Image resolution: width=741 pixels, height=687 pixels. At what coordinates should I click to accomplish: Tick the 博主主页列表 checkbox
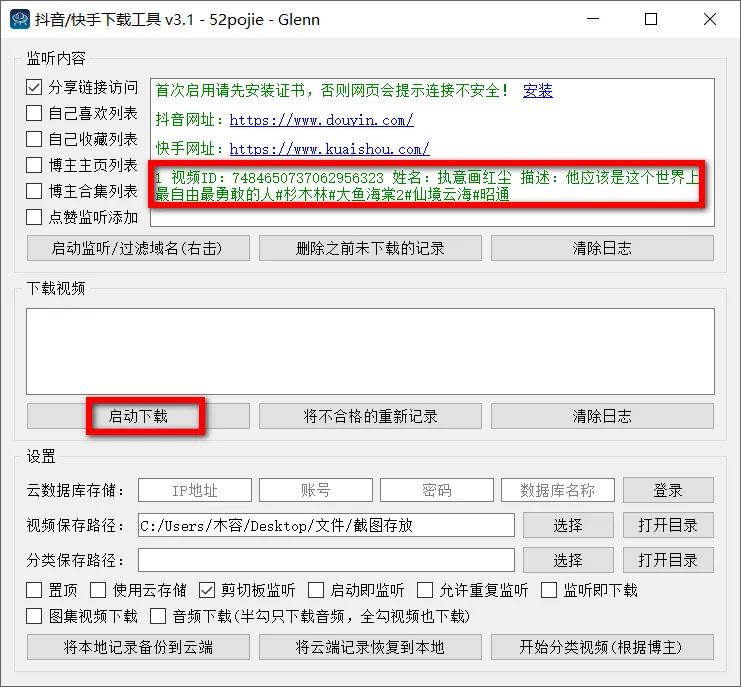[34, 165]
